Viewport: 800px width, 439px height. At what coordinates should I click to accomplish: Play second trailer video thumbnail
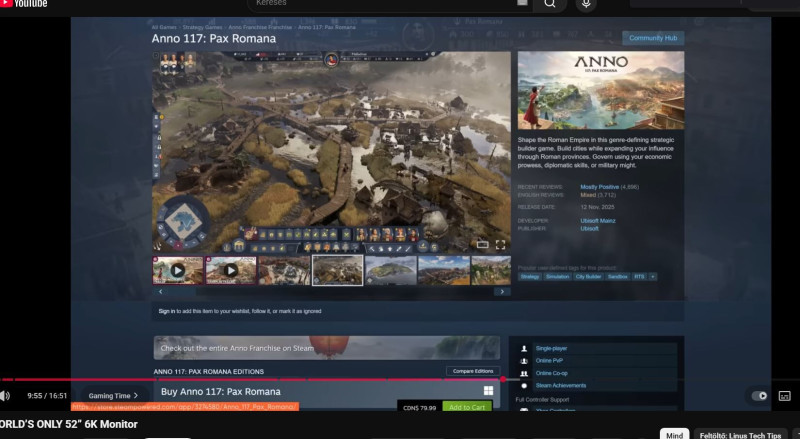231,270
